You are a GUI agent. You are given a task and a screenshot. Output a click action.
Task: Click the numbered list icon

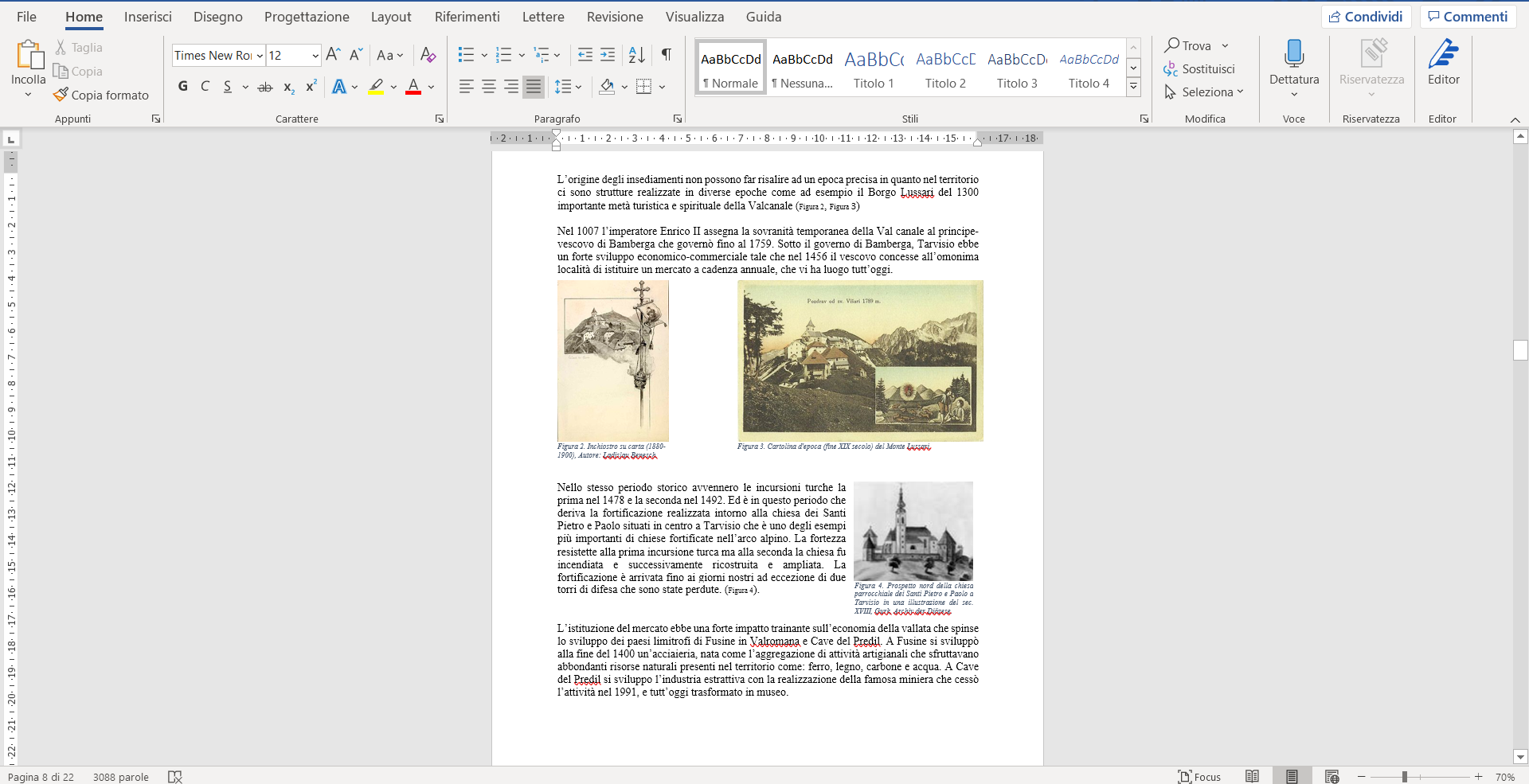pos(503,54)
